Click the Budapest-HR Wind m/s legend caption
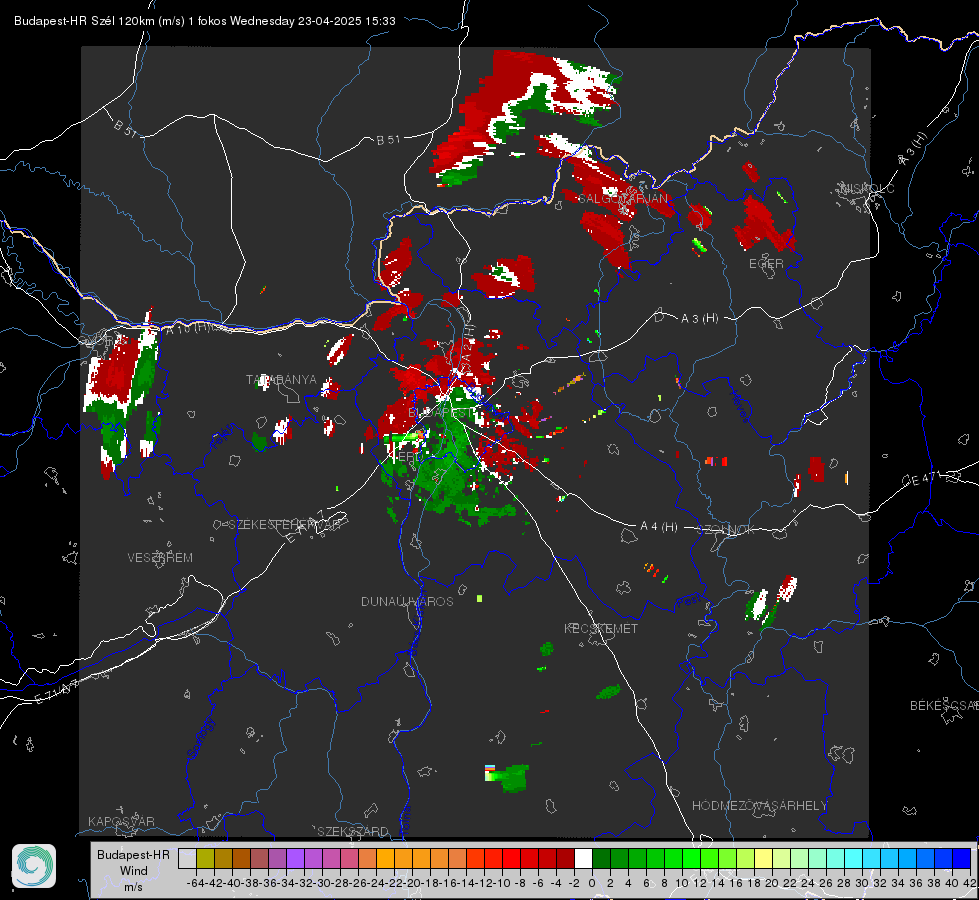Screen dimensions: 979x900 [133, 871]
